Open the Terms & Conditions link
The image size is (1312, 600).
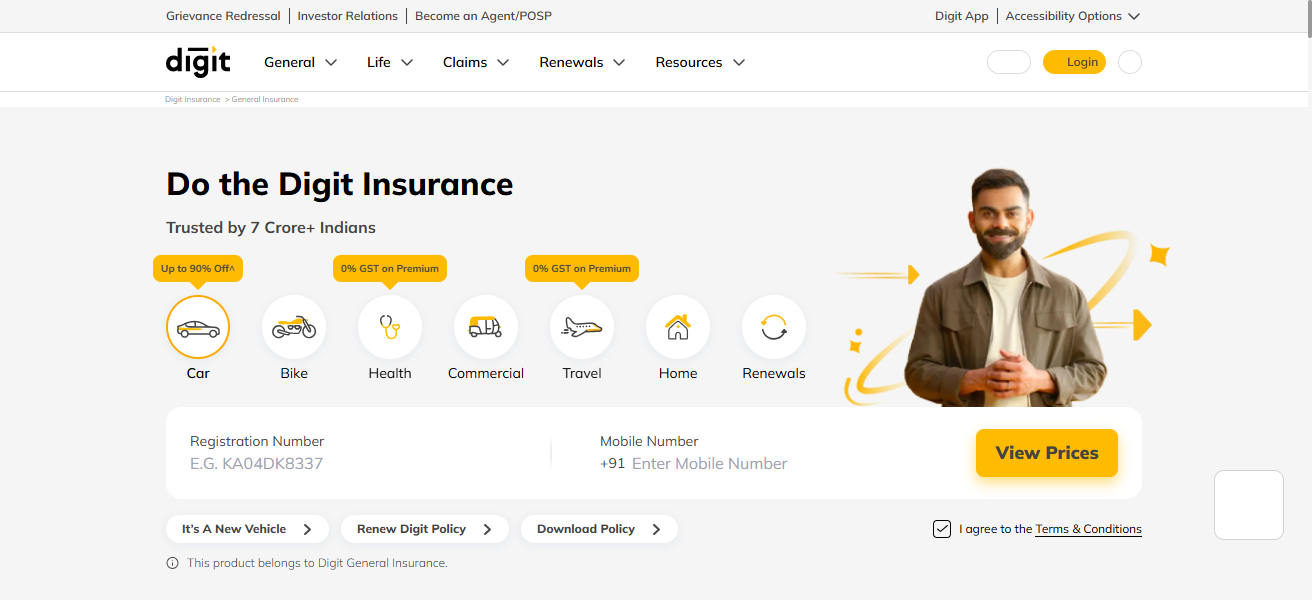(x=1088, y=529)
